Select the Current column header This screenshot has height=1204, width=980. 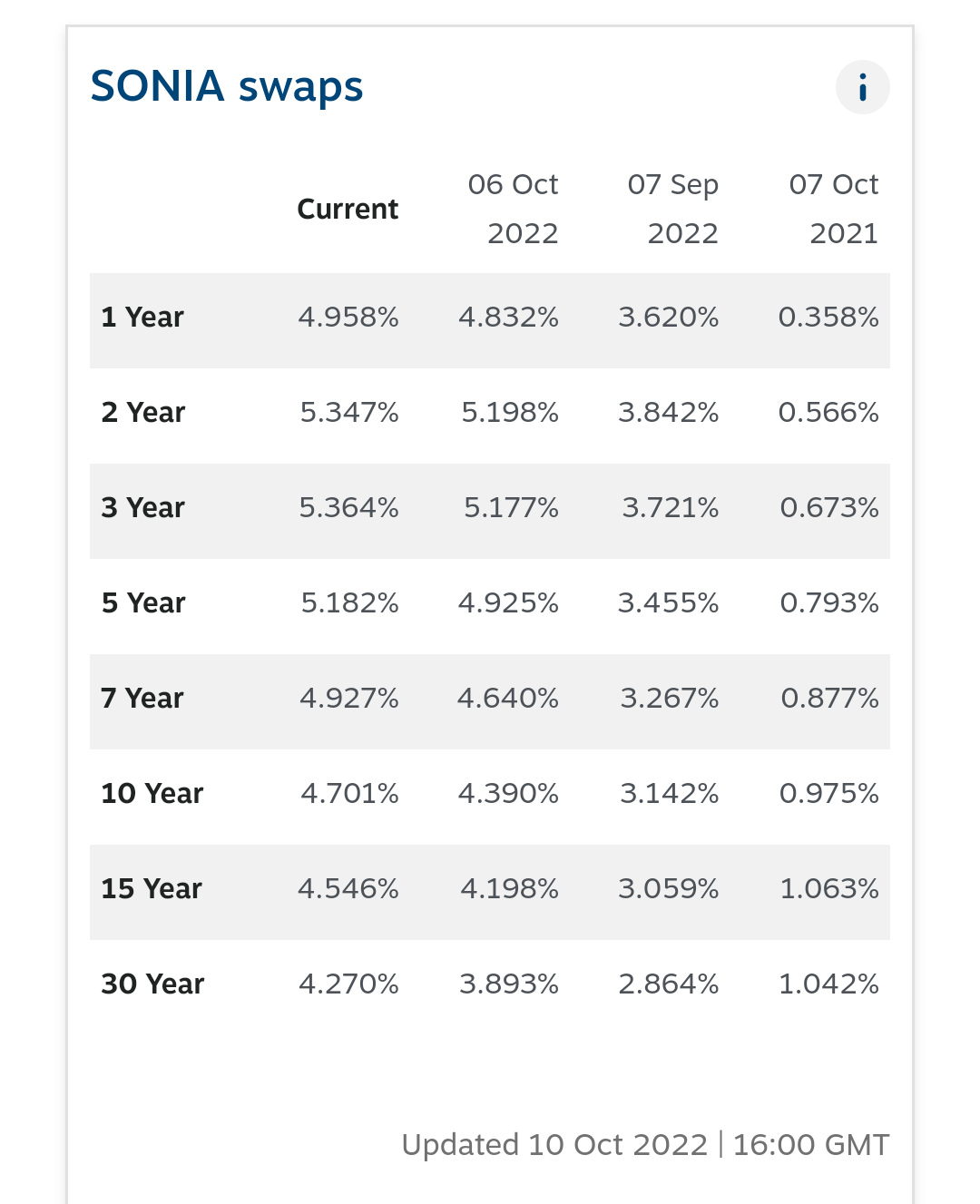pyautogui.click(x=348, y=210)
